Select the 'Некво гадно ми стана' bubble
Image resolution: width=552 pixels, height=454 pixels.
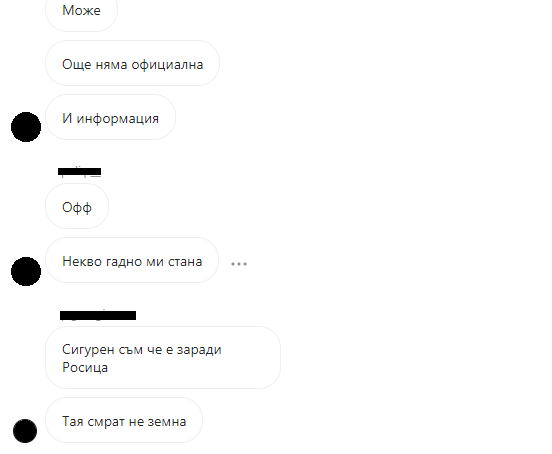[132, 260]
